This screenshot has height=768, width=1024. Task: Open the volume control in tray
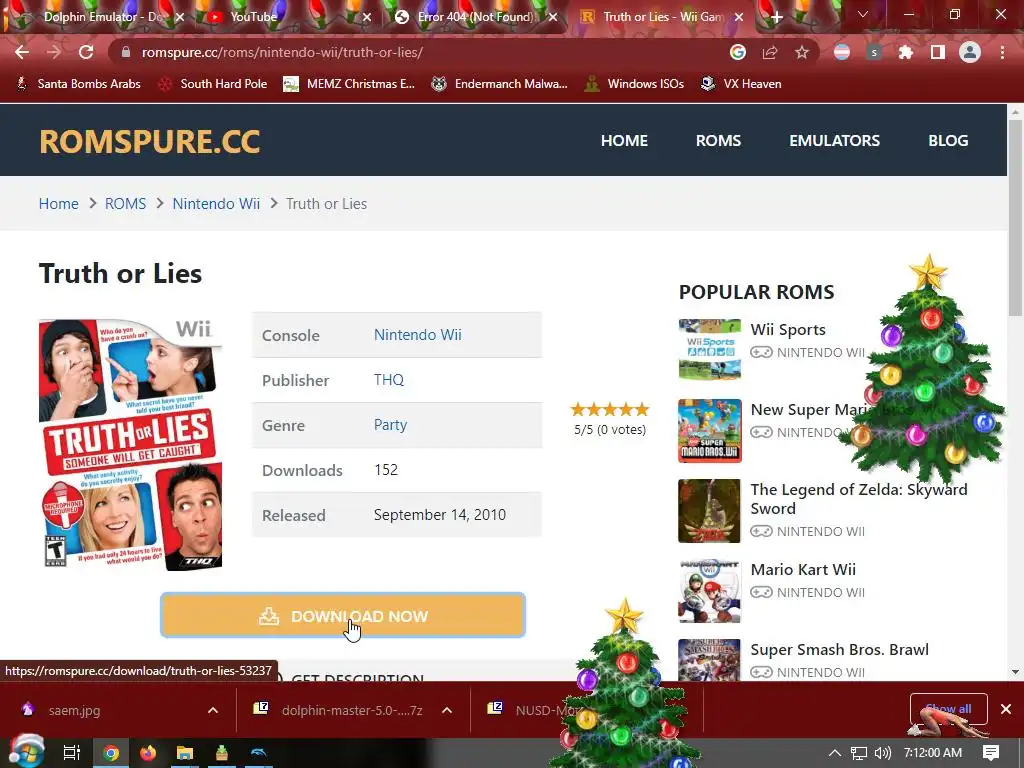click(882, 752)
